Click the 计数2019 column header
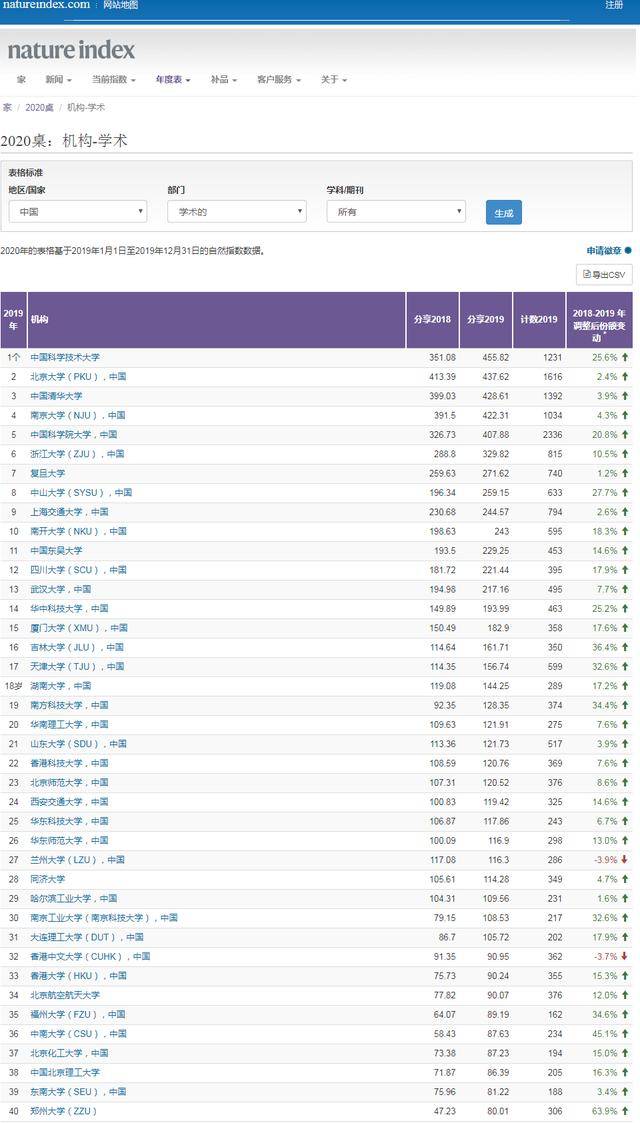 [x=539, y=320]
